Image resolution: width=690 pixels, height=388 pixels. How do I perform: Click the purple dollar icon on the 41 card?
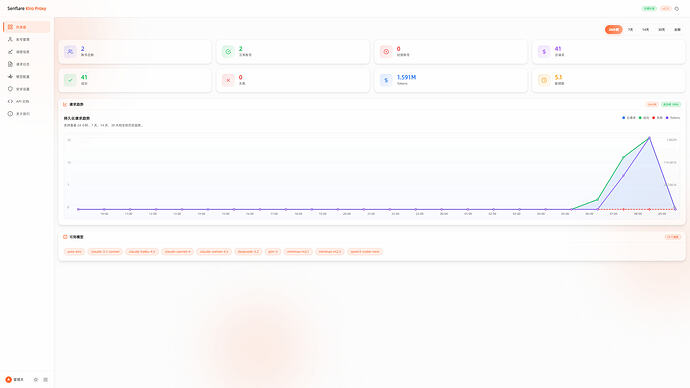pyautogui.click(x=544, y=51)
